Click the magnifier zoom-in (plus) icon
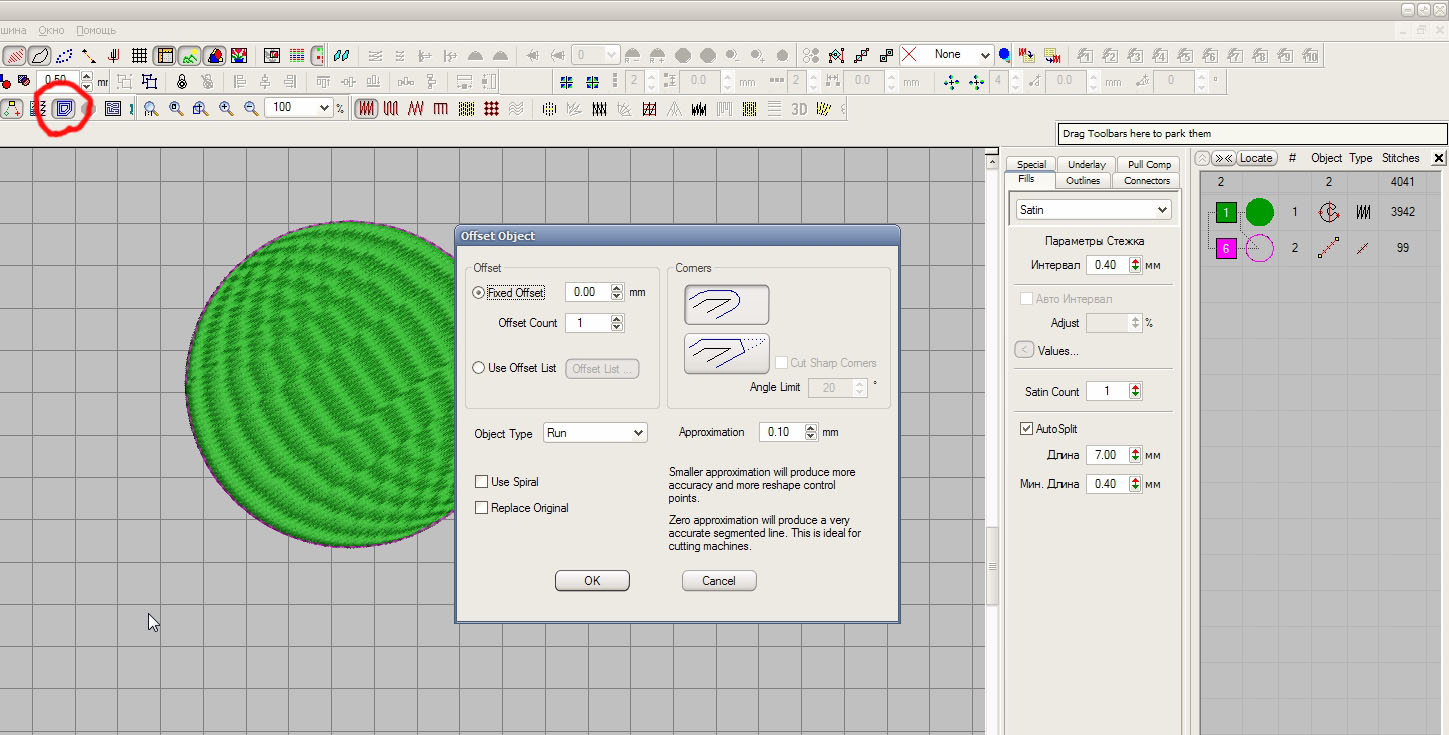1449x735 pixels. pyautogui.click(x=226, y=108)
